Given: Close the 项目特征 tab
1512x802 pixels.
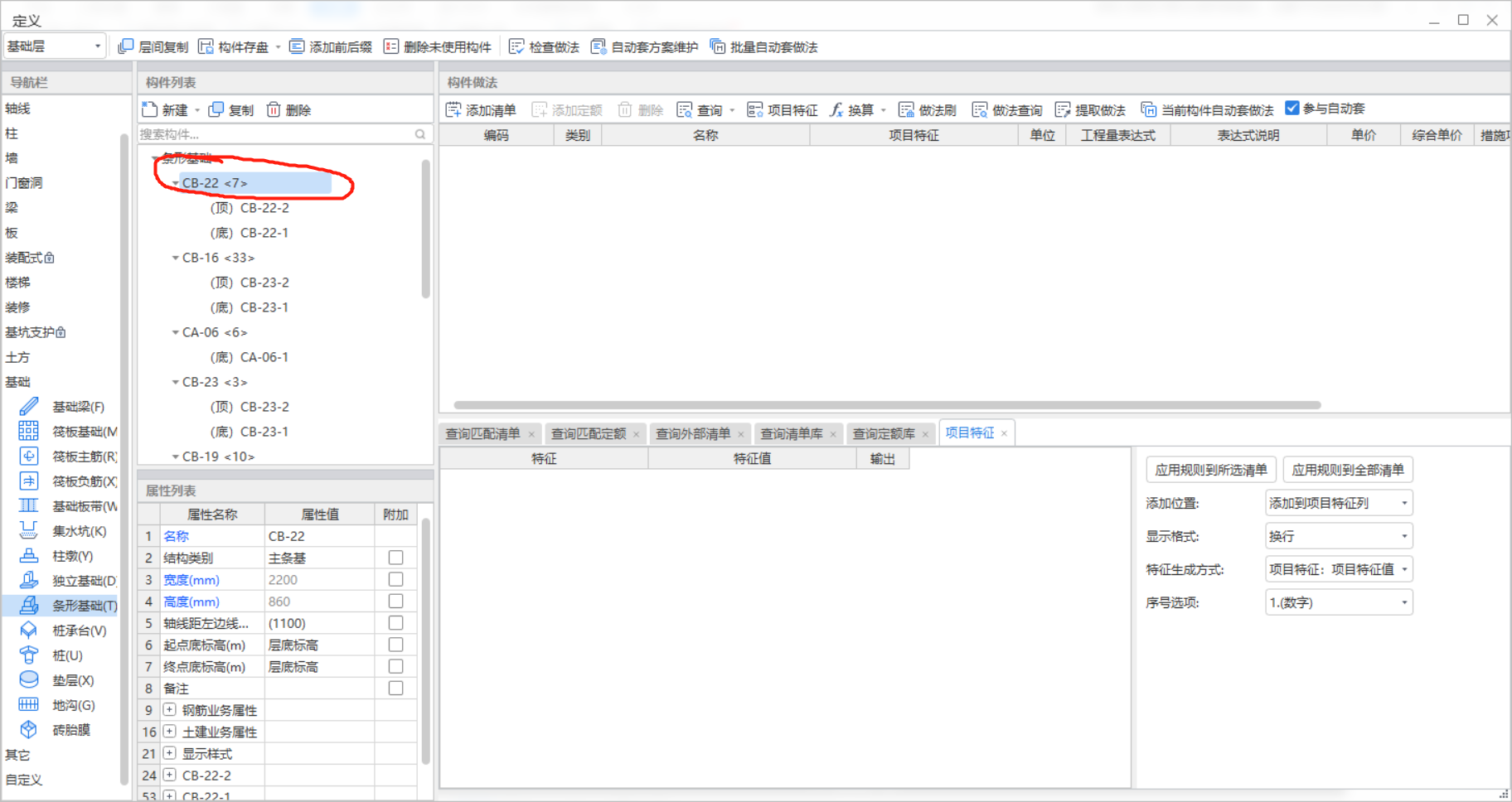Looking at the screenshot, I should click(1004, 433).
